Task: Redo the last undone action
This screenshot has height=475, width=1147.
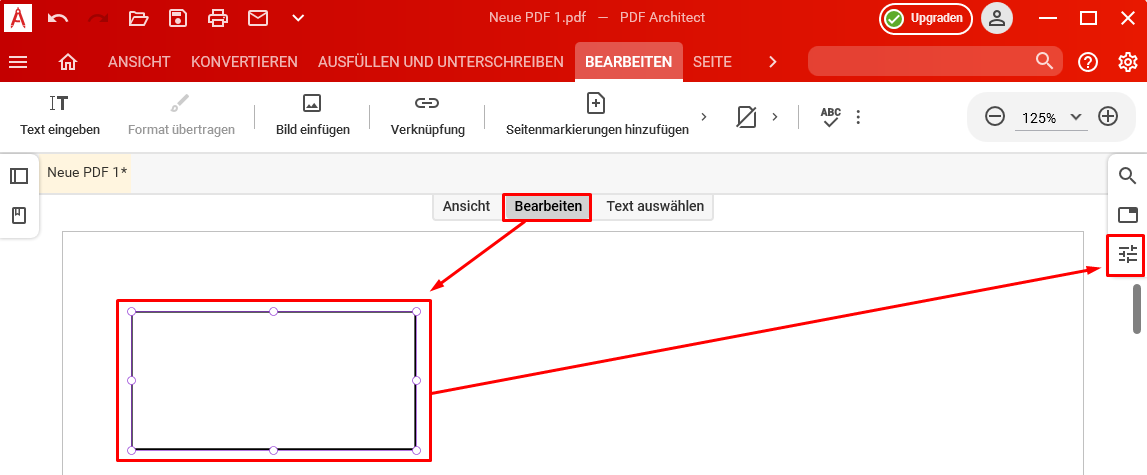Action: coord(98,18)
